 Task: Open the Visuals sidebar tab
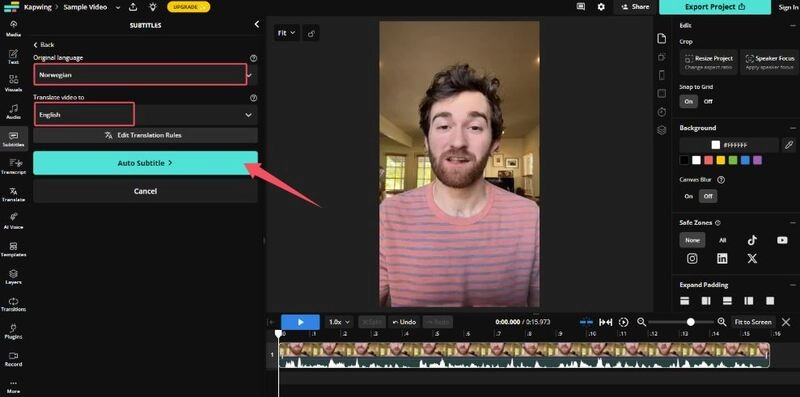click(x=13, y=83)
